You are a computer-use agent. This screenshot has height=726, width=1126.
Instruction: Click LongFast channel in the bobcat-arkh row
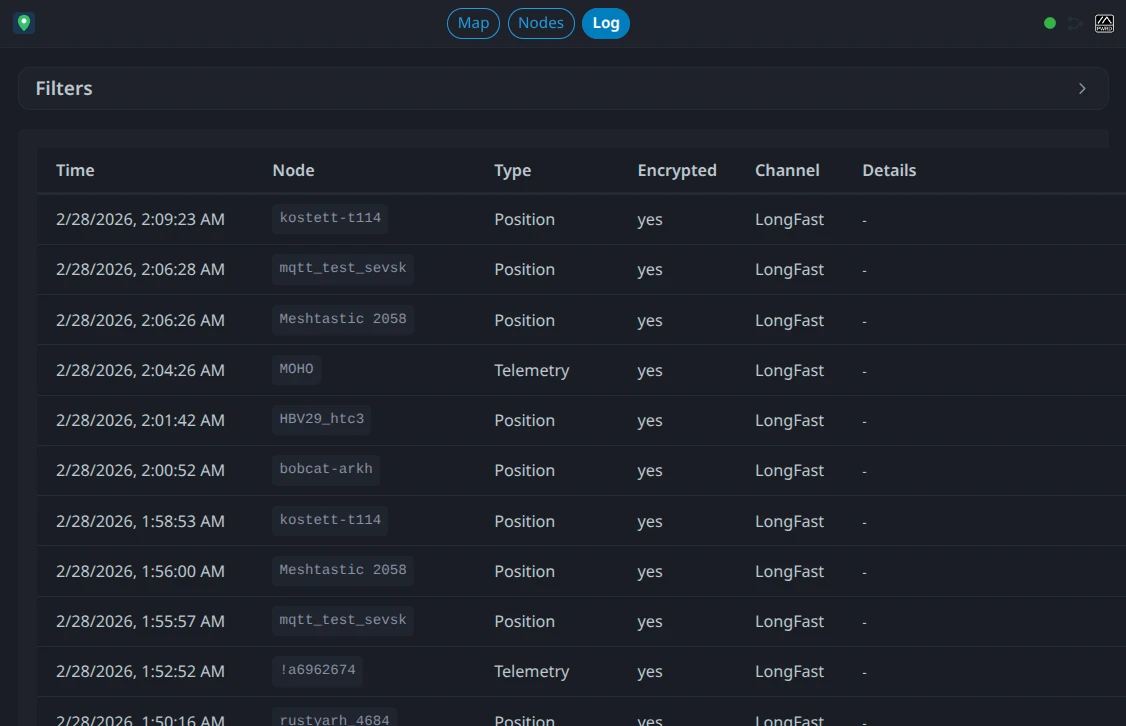[x=788, y=470]
